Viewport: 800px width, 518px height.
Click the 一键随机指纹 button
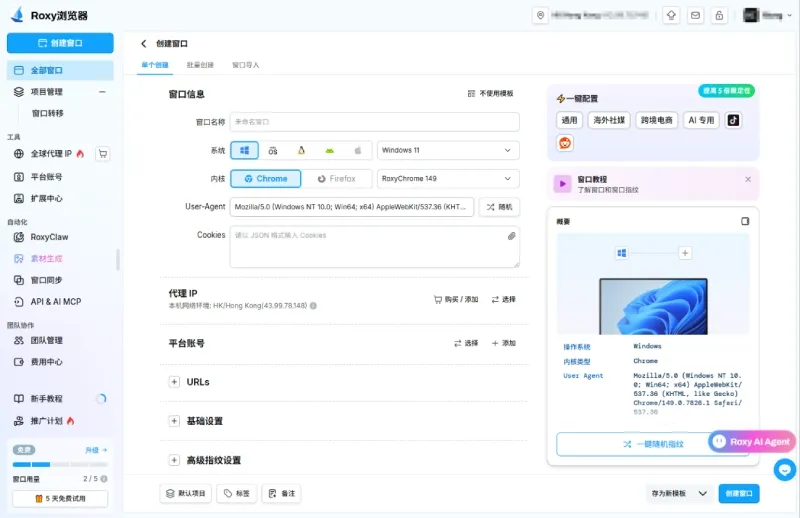pyautogui.click(x=654, y=444)
